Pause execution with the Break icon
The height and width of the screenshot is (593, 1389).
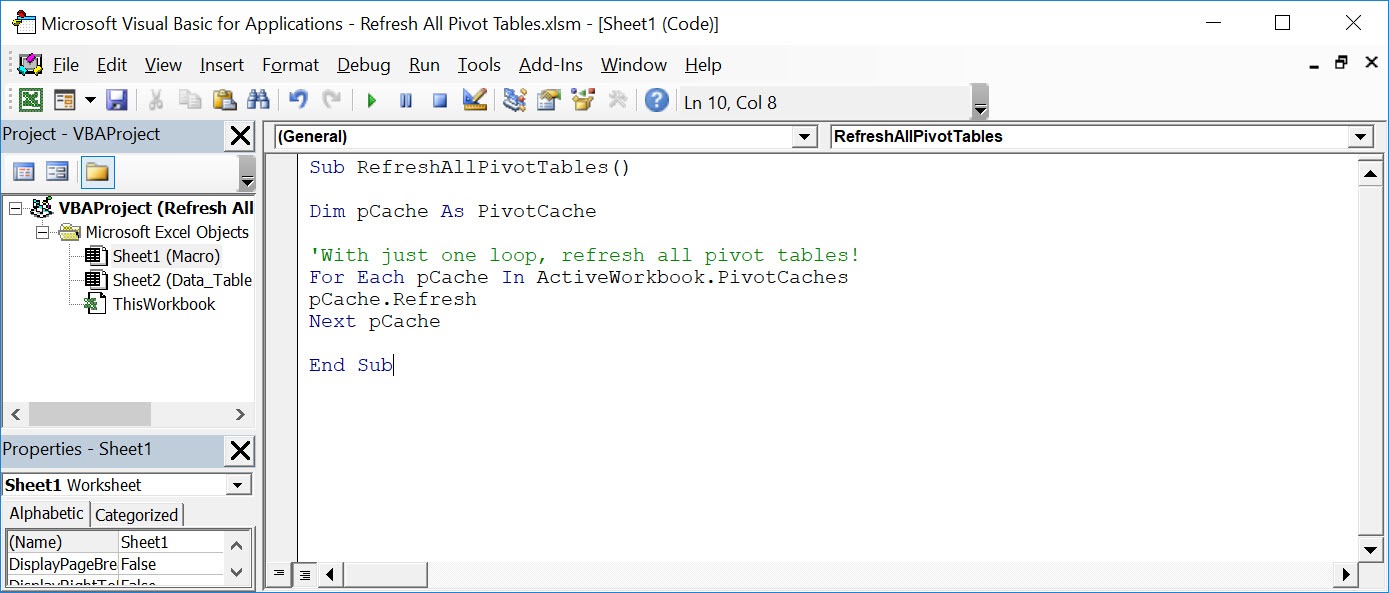click(406, 100)
